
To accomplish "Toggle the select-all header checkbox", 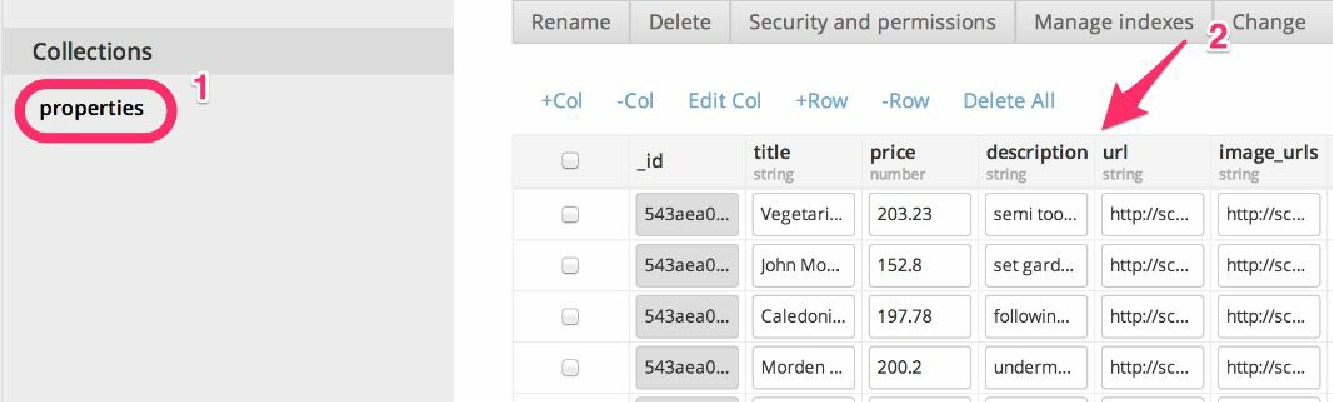I will click(570, 161).
